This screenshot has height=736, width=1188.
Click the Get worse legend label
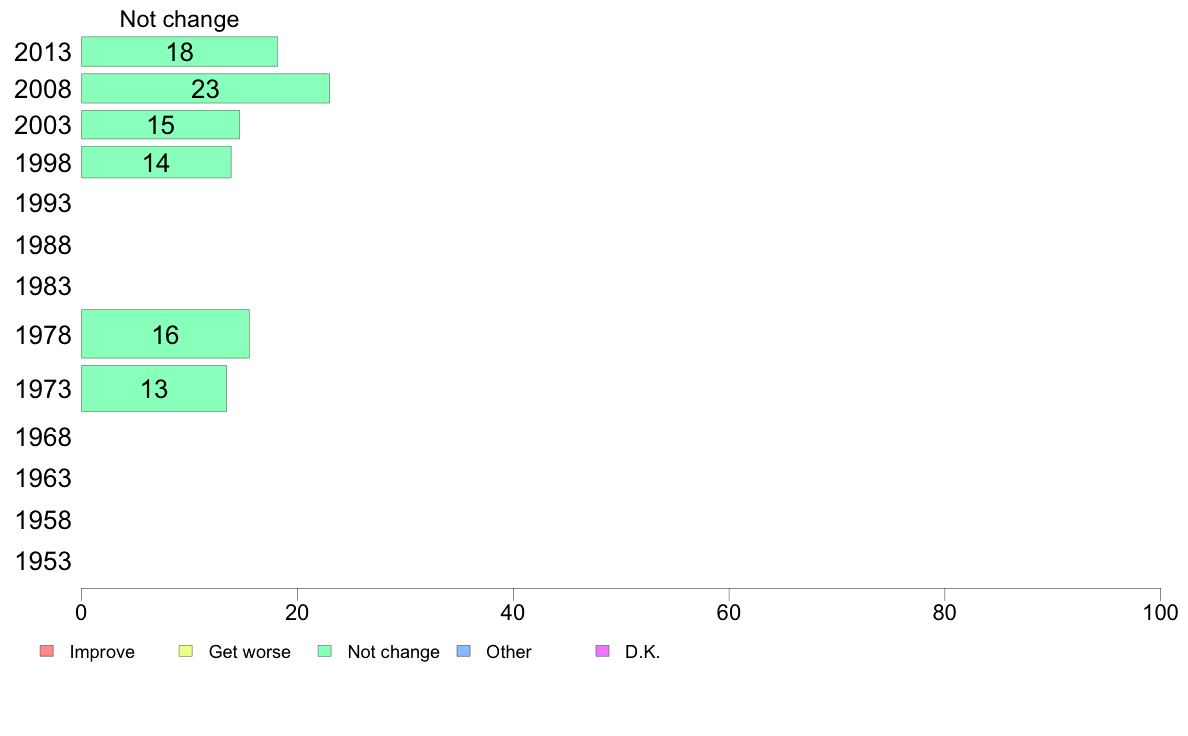tap(249, 652)
